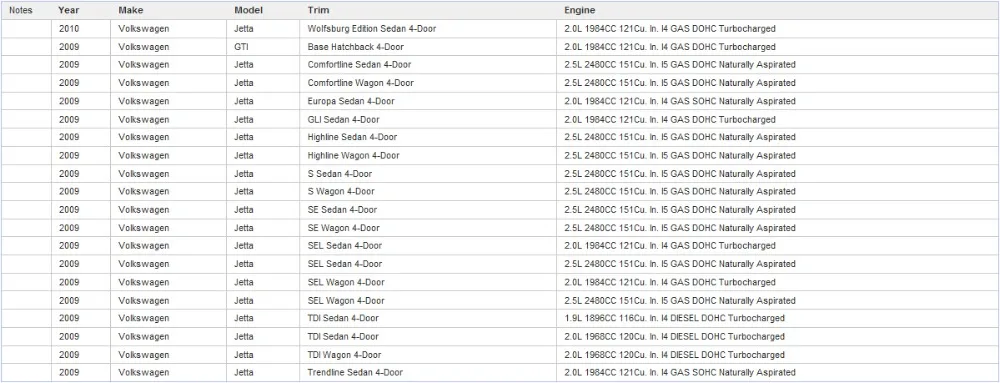Screen dimensions: 1000x383
Task: Click the 2009 year cell in the Trendline row
Action: coord(70,372)
